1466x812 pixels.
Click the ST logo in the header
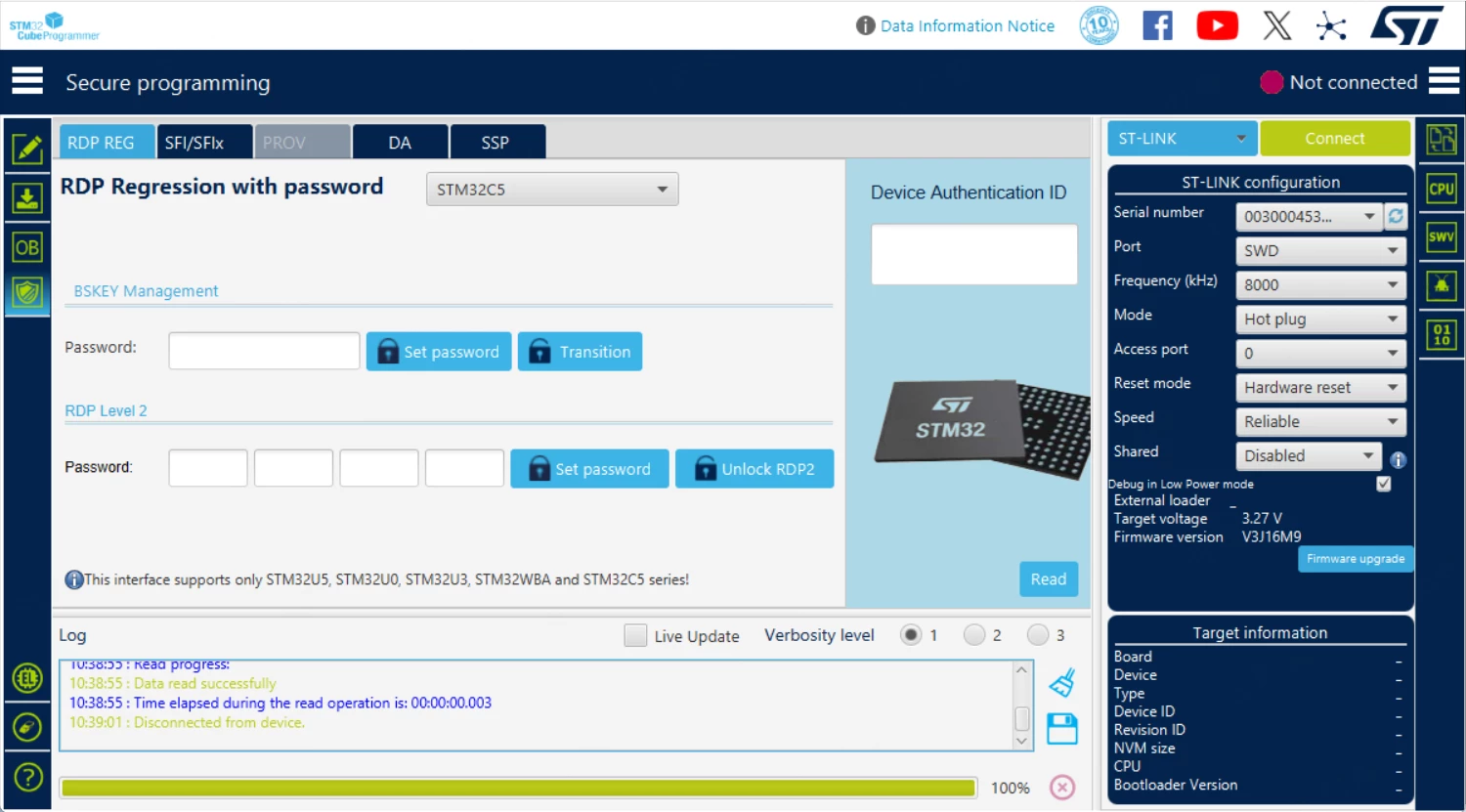point(1406,25)
